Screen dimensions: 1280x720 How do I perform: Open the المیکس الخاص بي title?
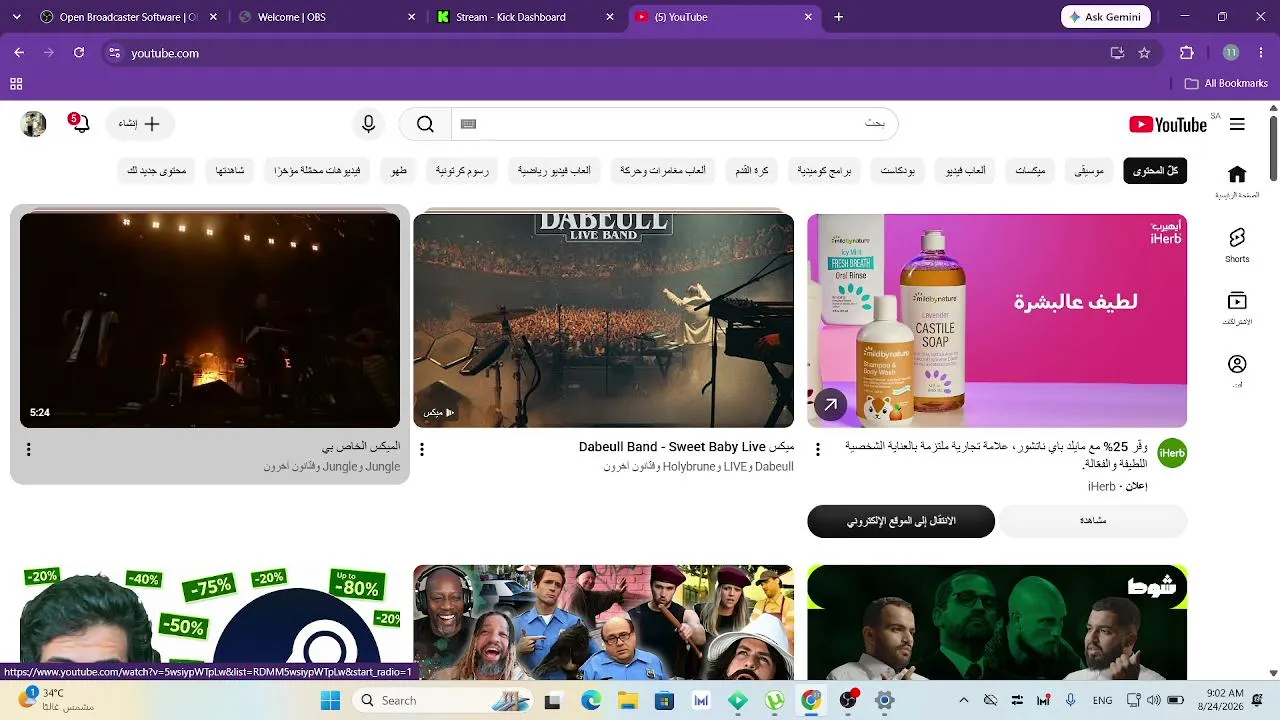point(361,447)
